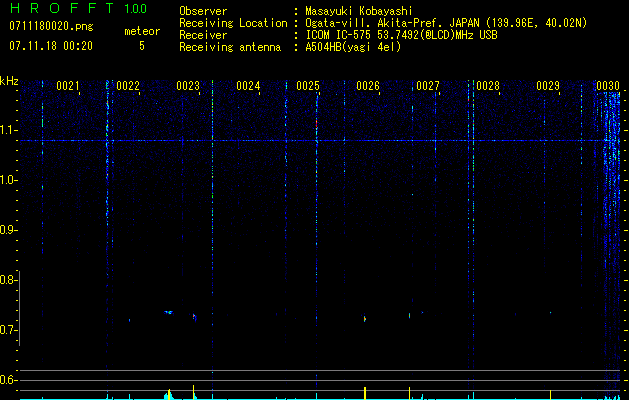Click the meteor echo below the 0026 marker
Viewport: 629px width, 400px height.
(365, 319)
